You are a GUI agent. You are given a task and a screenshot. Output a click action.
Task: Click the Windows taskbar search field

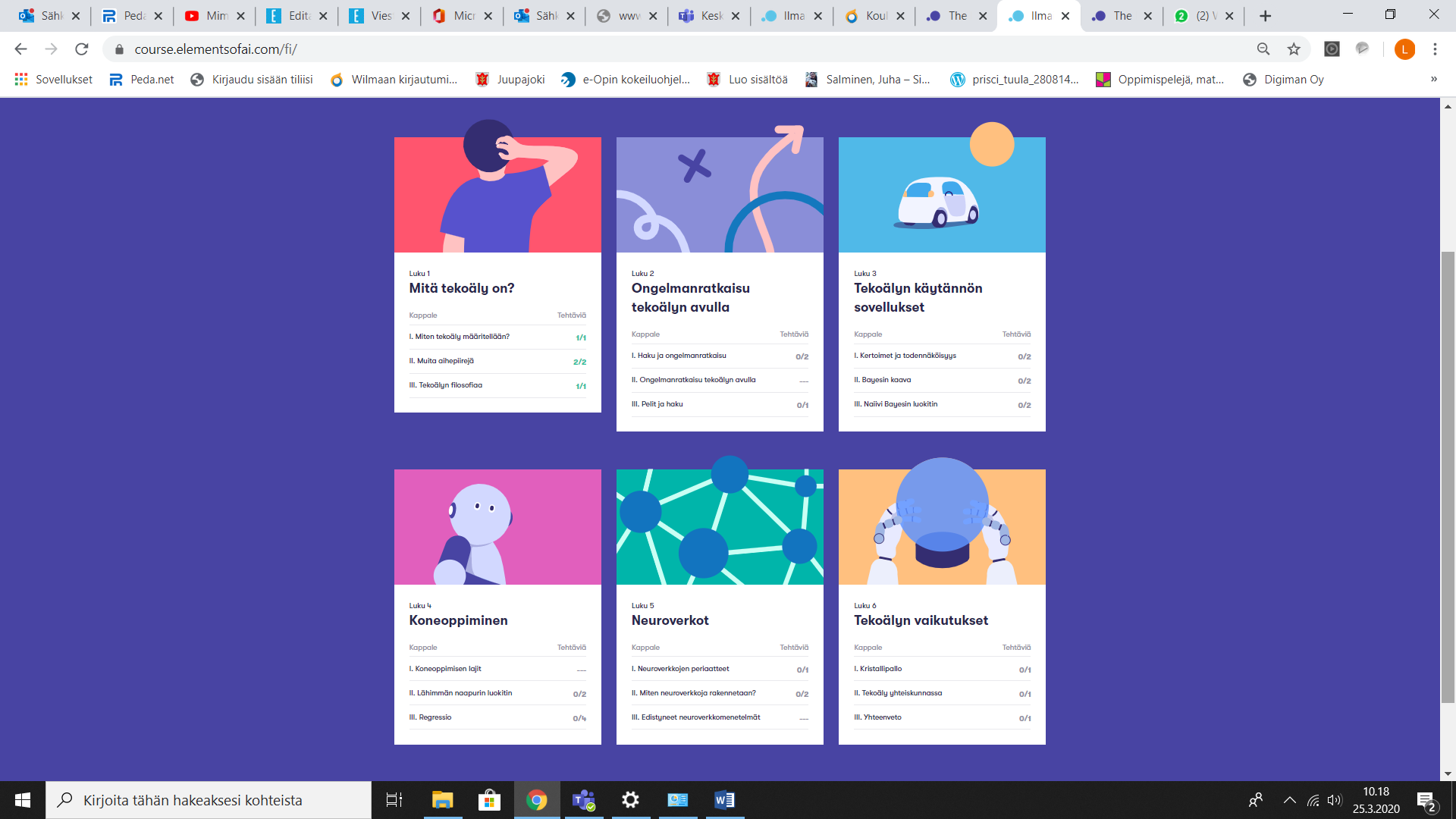tap(209, 800)
